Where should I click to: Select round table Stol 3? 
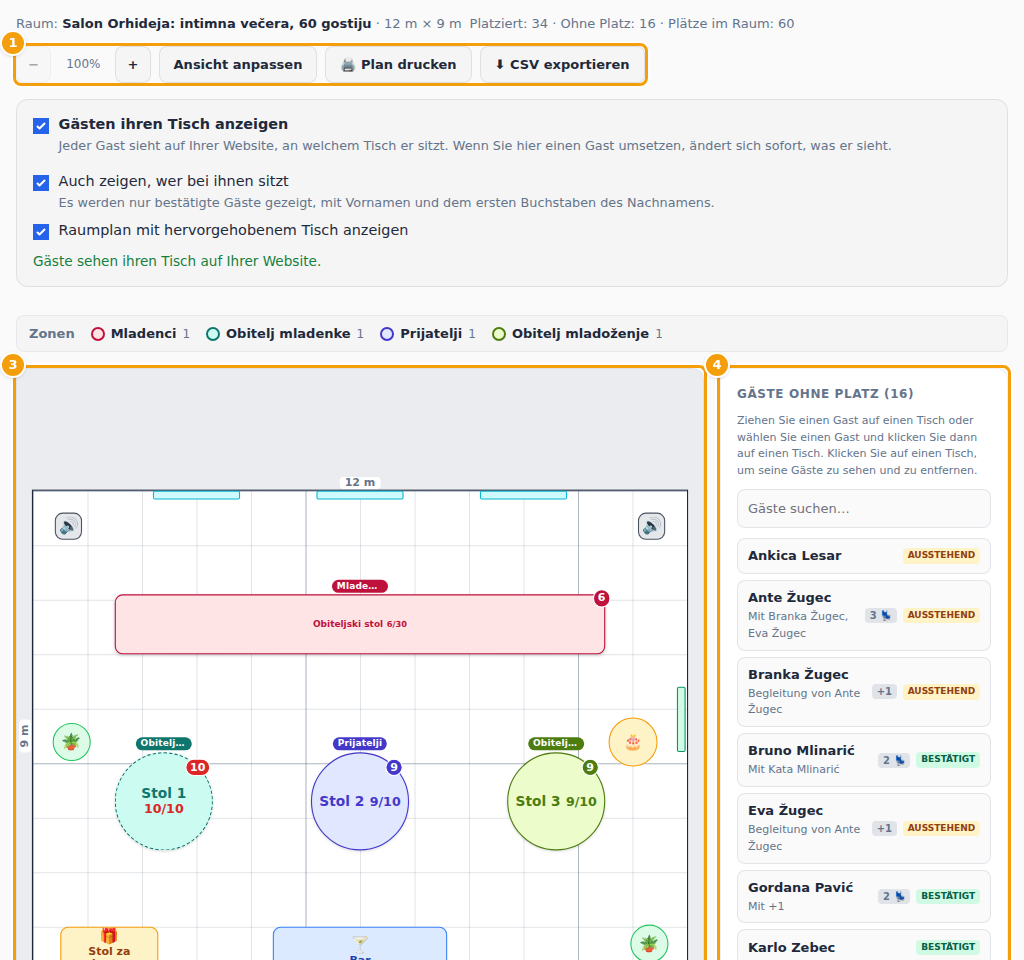pyautogui.click(x=556, y=801)
